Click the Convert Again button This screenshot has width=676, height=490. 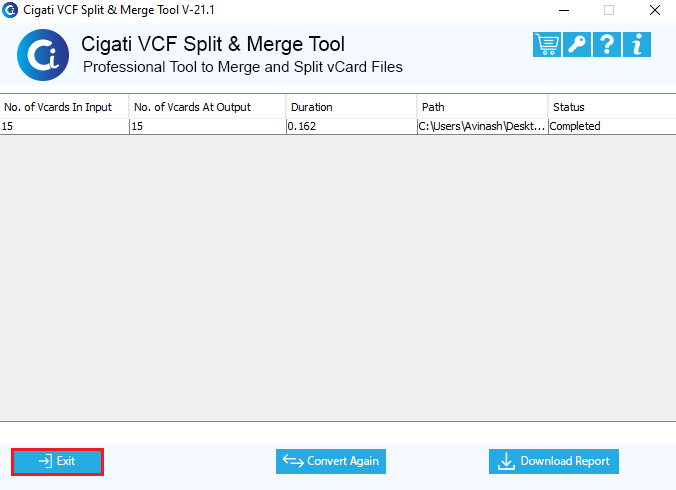(331, 462)
